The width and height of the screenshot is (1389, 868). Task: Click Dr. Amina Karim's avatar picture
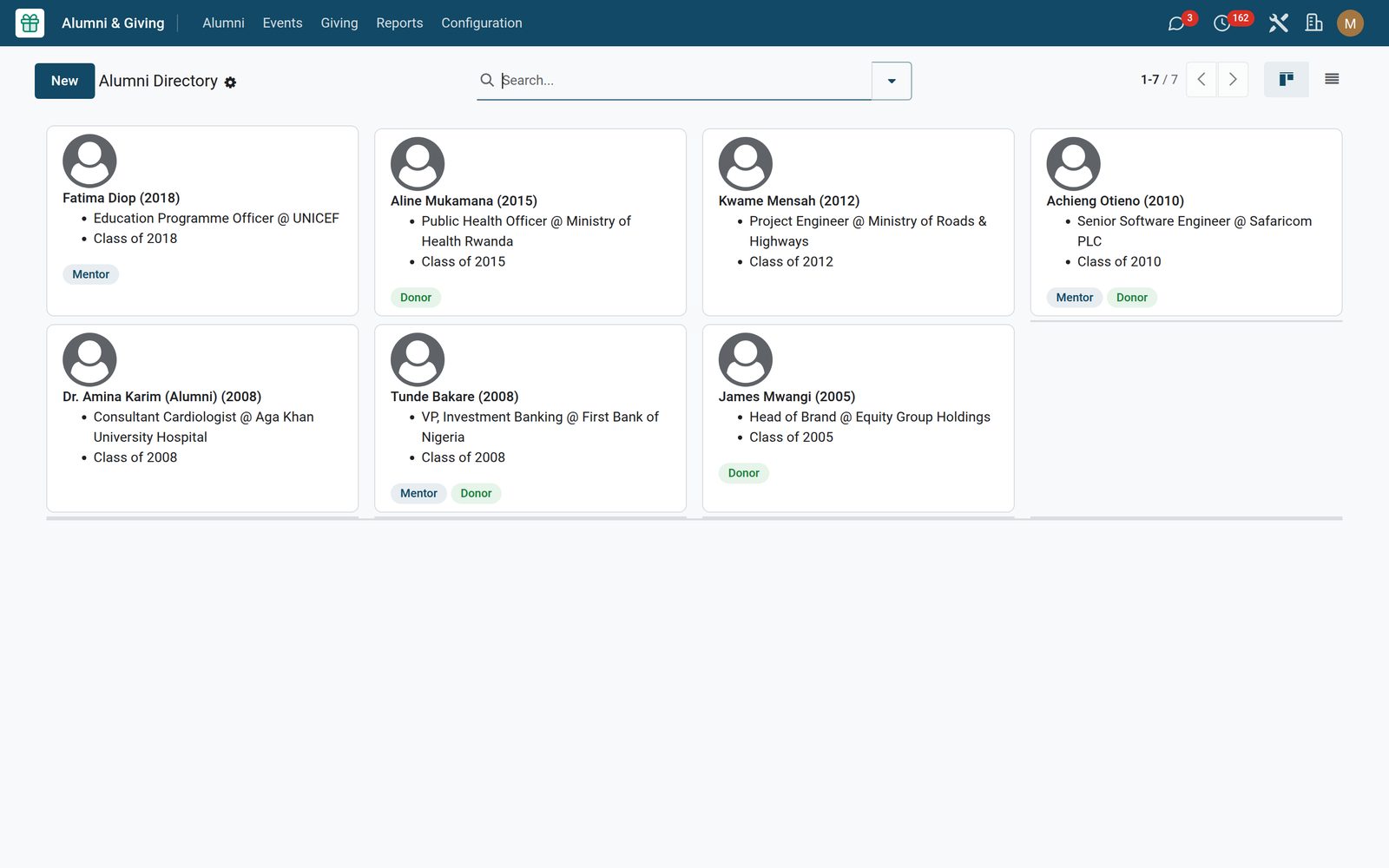(x=89, y=359)
